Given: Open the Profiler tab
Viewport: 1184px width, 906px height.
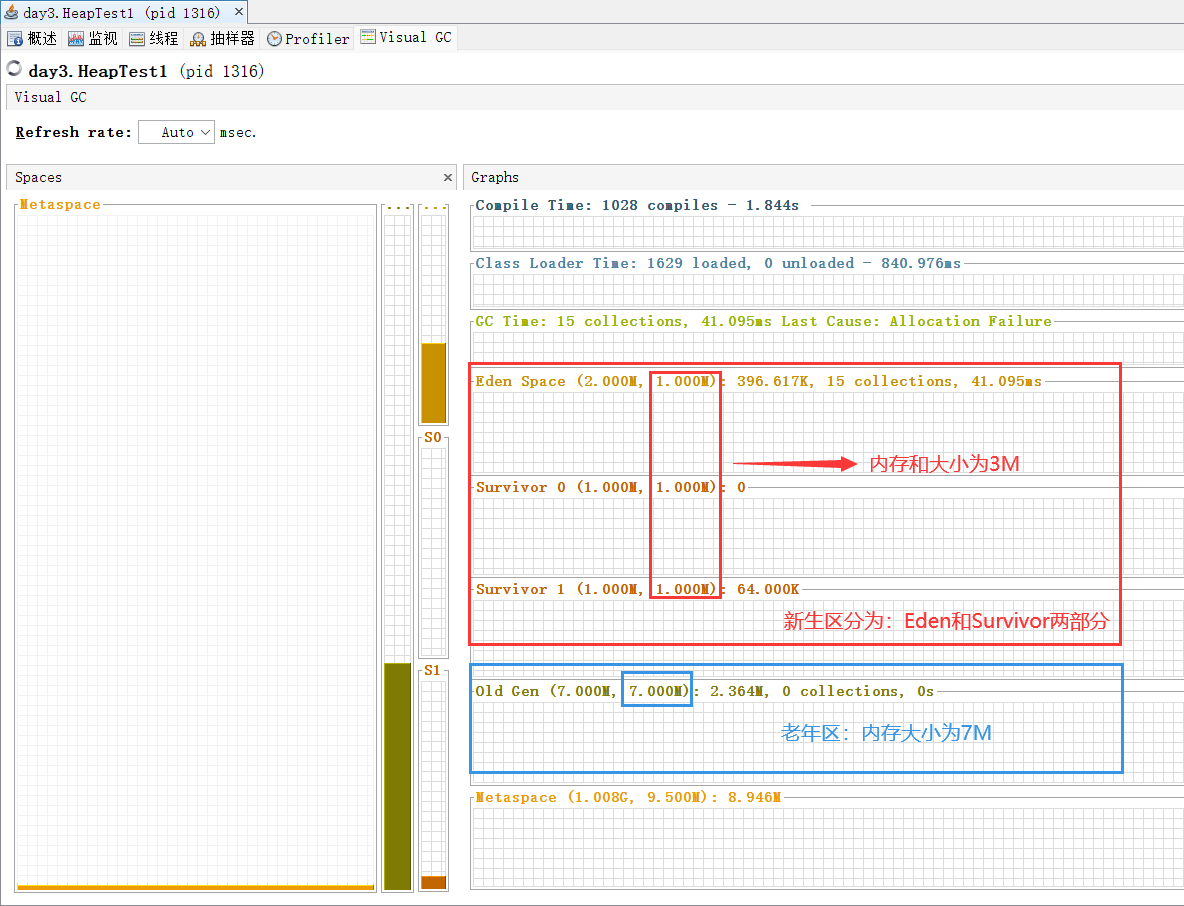Looking at the screenshot, I should (308, 39).
